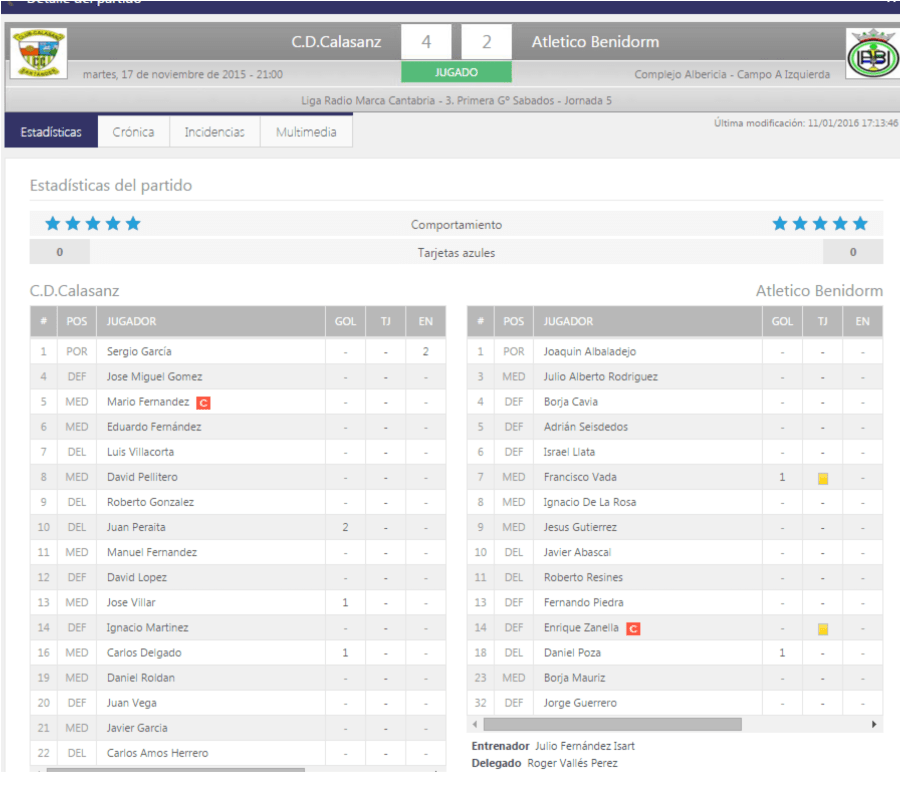
Task: Sort Atletico Benidorm table by JUGADOR column
Action: pos(568,322)
